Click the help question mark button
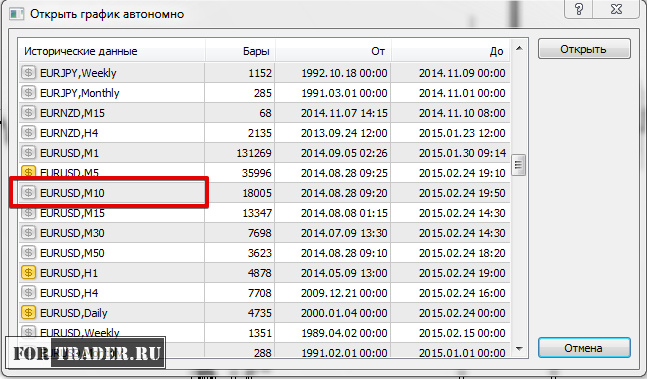The width and height of the screenshot is (647, 379). click(x=579, y=9)
